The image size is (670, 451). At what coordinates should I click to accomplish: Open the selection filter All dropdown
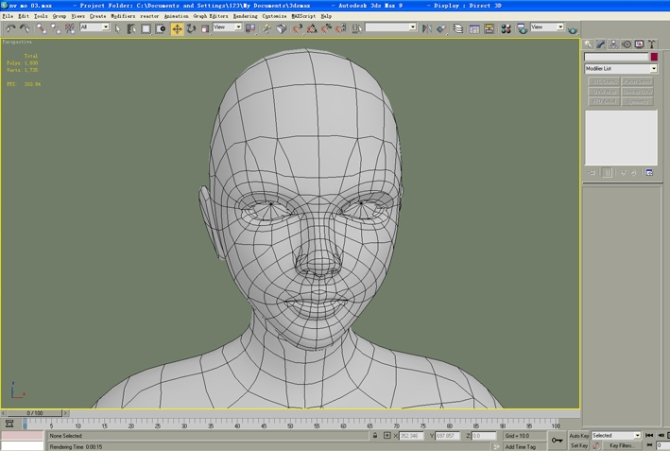click(x=94, y=27)
